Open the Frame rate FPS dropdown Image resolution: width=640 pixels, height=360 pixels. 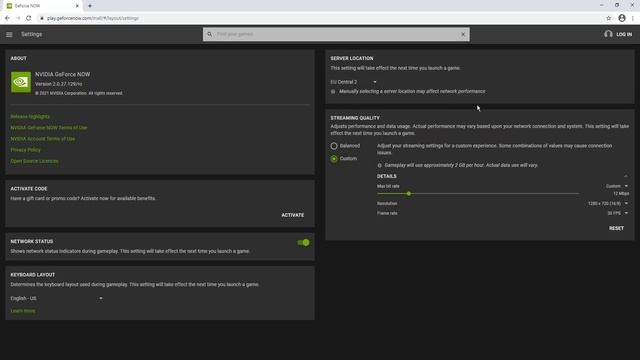click(x=618, y=213)
